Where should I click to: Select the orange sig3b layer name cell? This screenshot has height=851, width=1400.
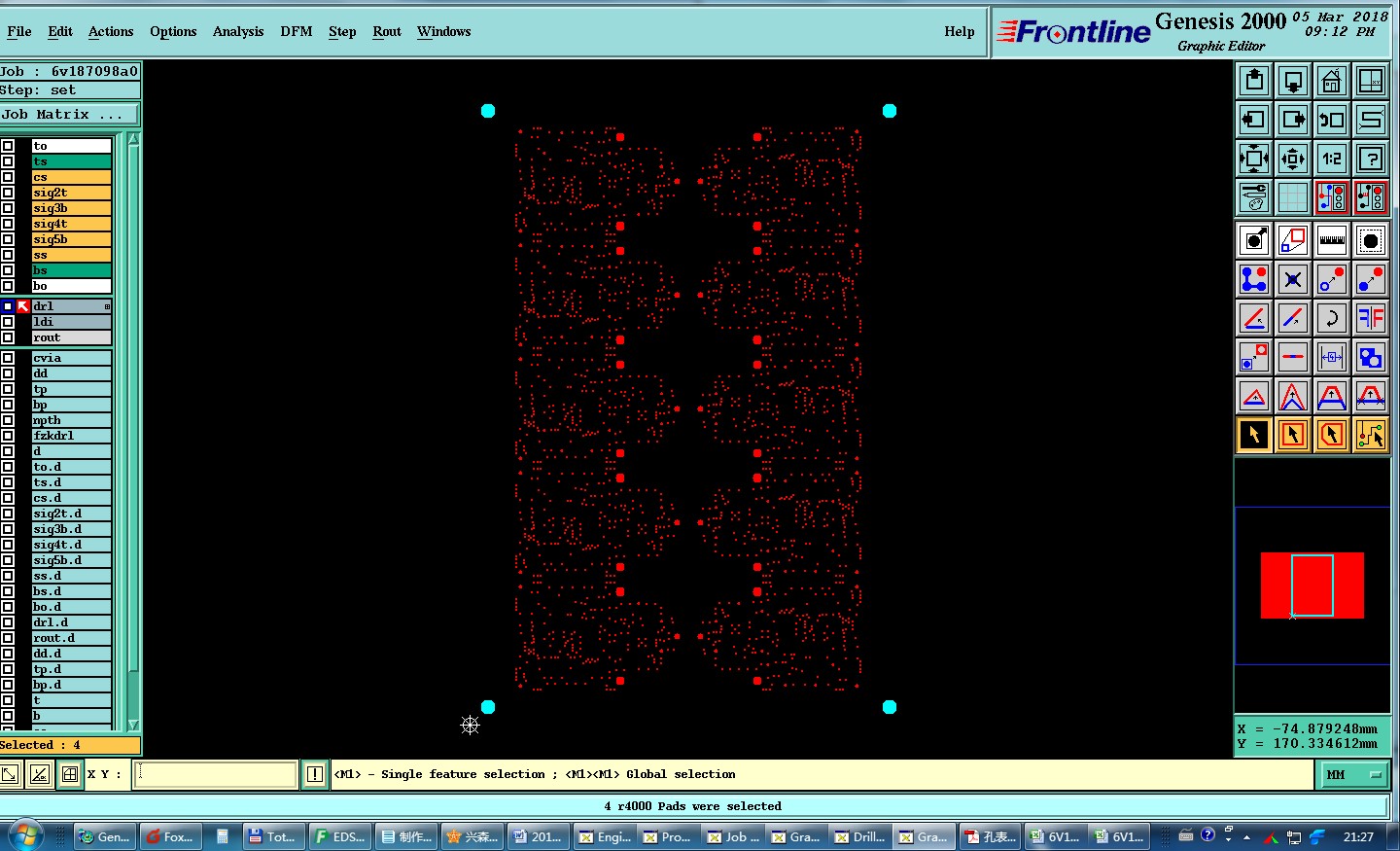tap(72, 208)
